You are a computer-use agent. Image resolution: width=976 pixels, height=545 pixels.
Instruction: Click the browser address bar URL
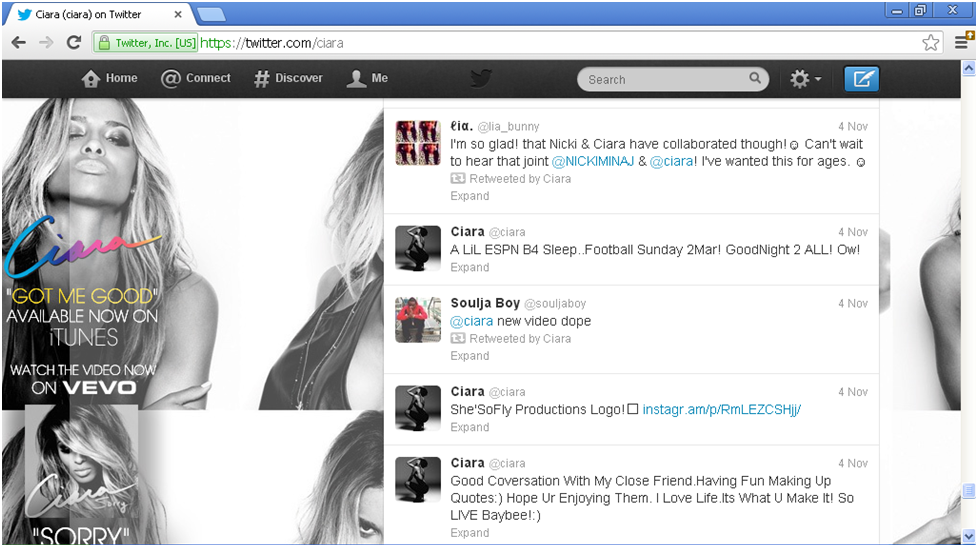[x=271, y=43]
